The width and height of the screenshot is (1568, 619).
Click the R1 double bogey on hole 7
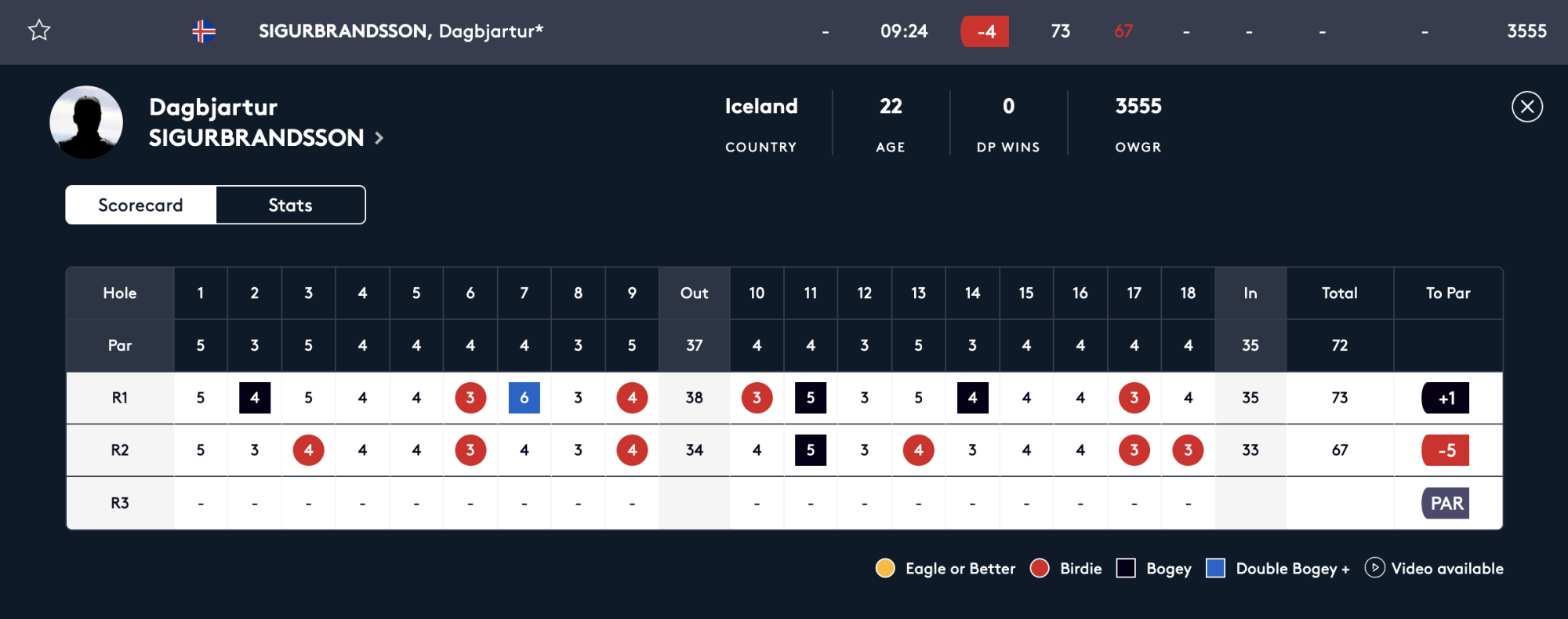(524, 398)
